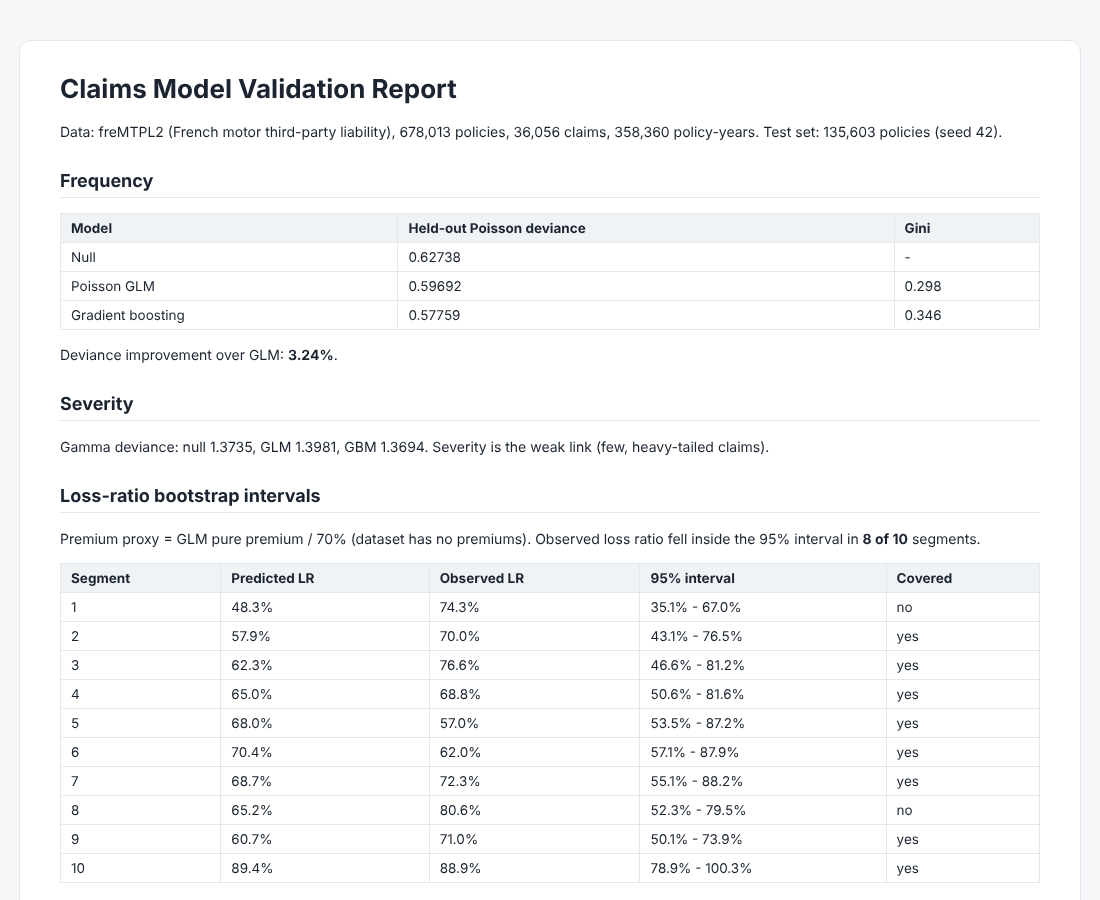Viewport: 1100px width, 900px height.
Task: Click the bold 3.24% improvement figure
Action: 311,355
